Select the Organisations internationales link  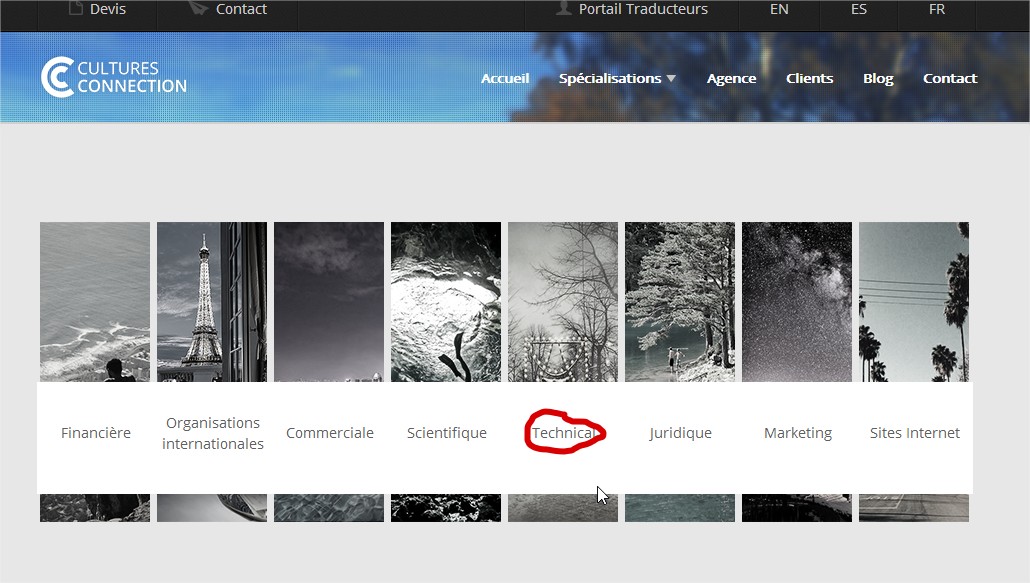(213, 433)
